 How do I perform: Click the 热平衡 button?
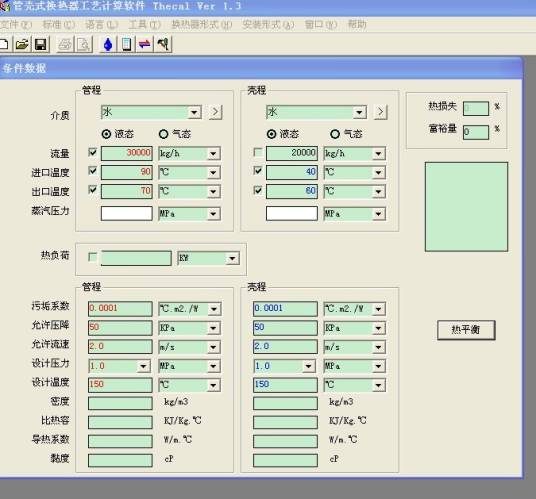coord(466,330)
